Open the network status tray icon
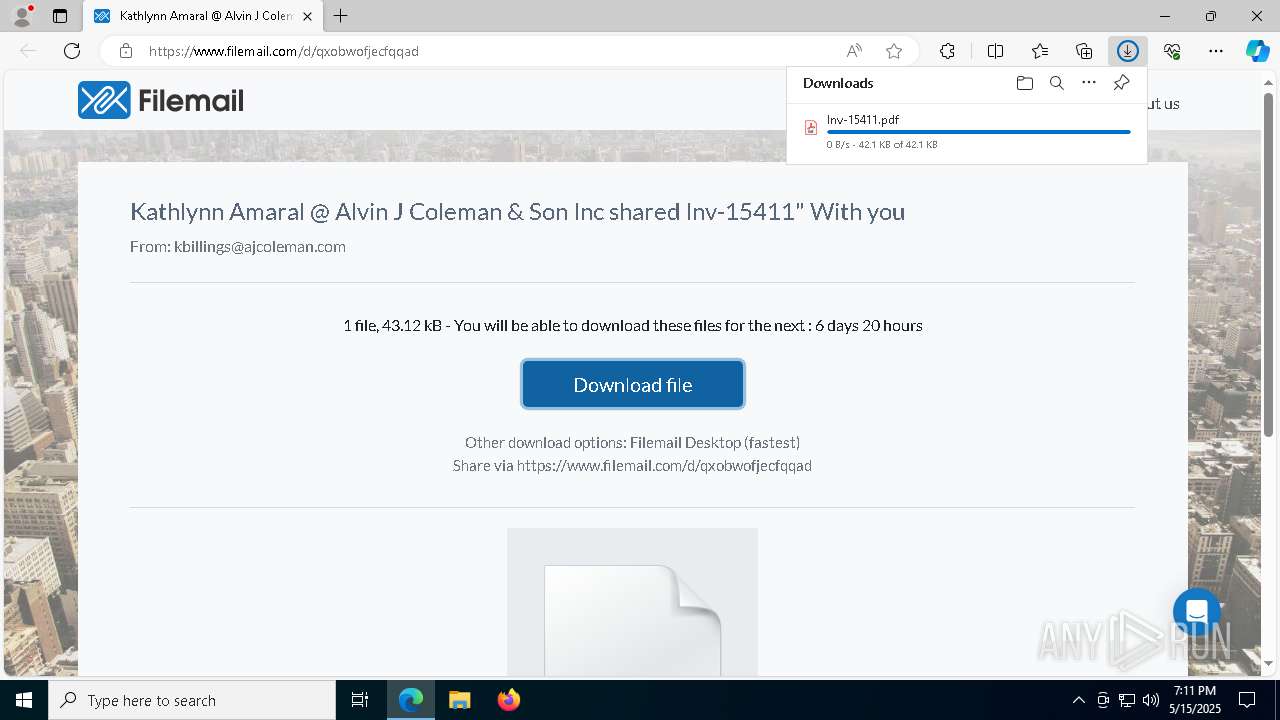The height and width of the screenshot is (720, 1280). pos(1127,700)
